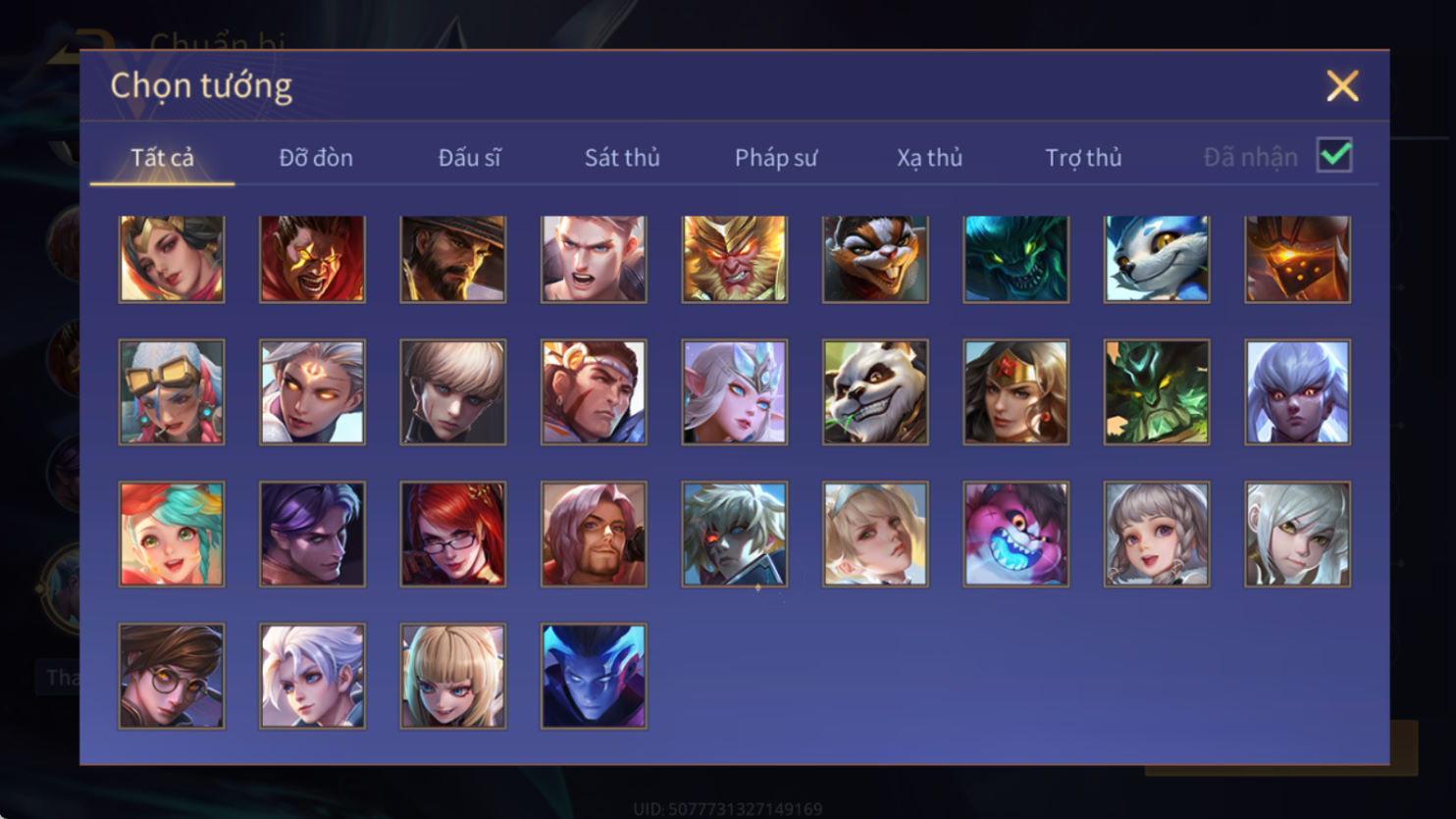Choose the raccoon hero portrait
The width and height of the screenshot is (1456, 819).
pyautogui.click(x=875, y=259)
